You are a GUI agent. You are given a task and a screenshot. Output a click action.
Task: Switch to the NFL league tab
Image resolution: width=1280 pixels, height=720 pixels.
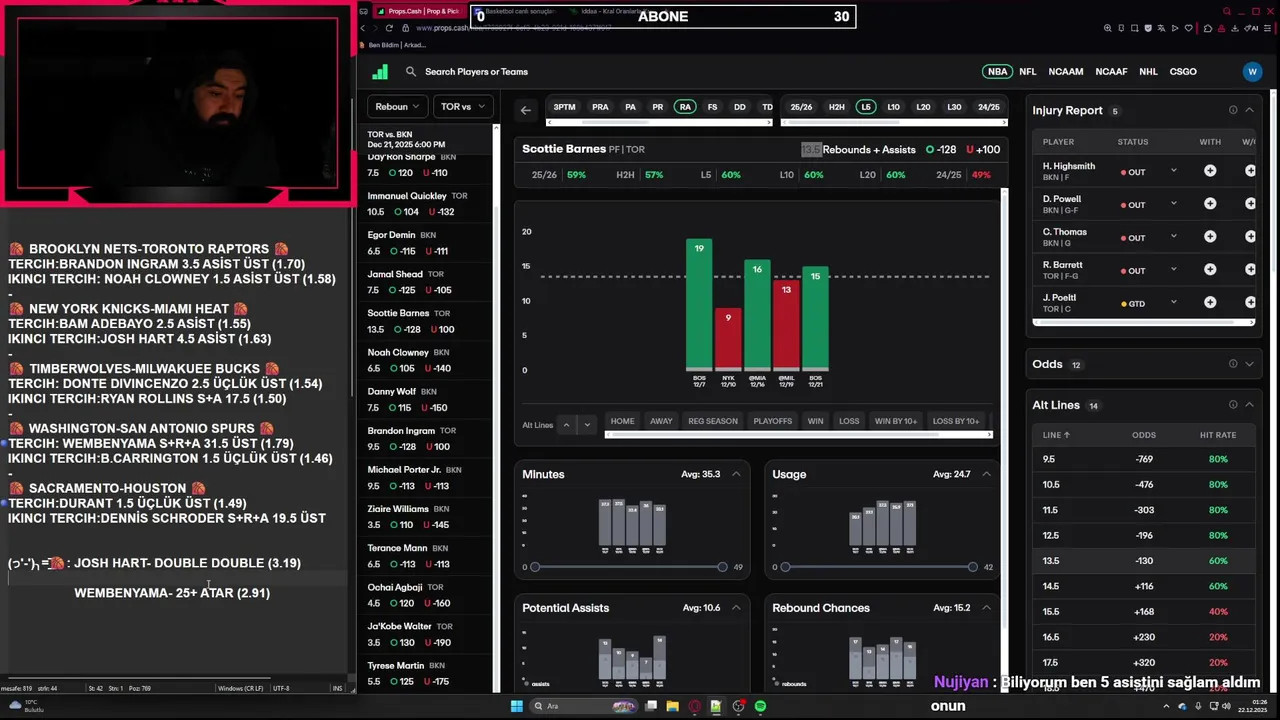point(1028,72)
